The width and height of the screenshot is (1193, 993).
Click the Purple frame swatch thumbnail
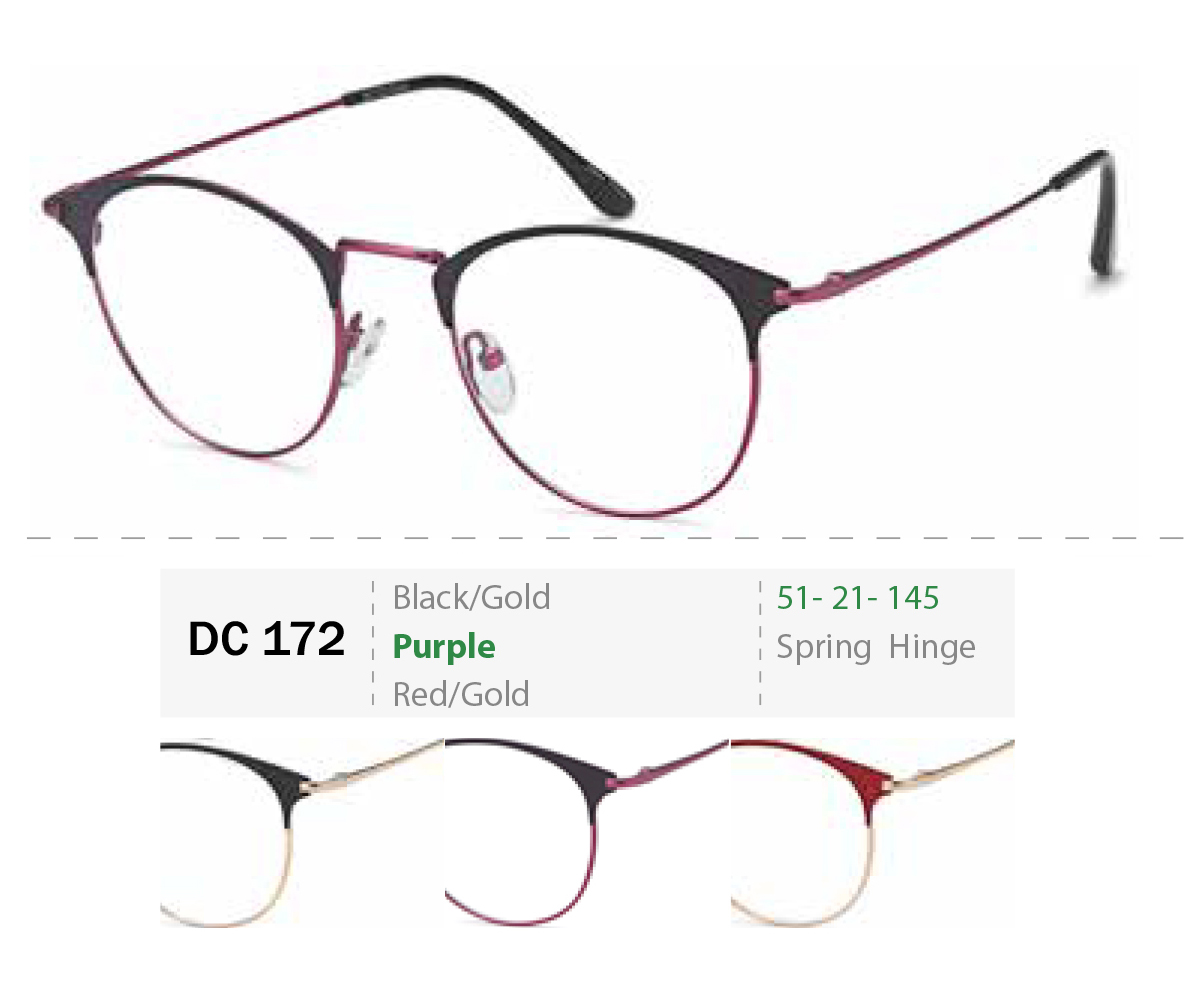[587, 832]
